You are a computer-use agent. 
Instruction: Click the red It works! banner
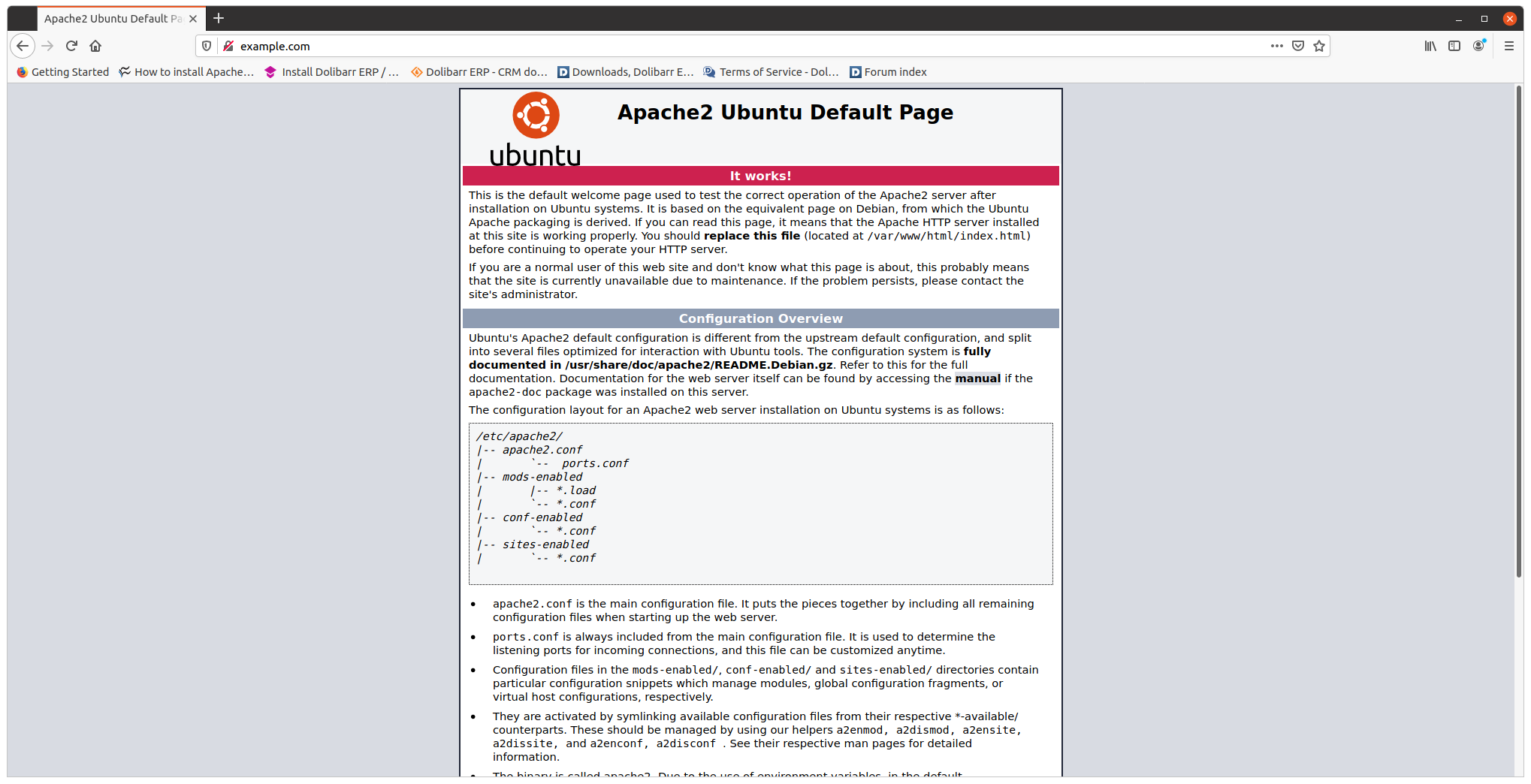click(x=760, y=176)
